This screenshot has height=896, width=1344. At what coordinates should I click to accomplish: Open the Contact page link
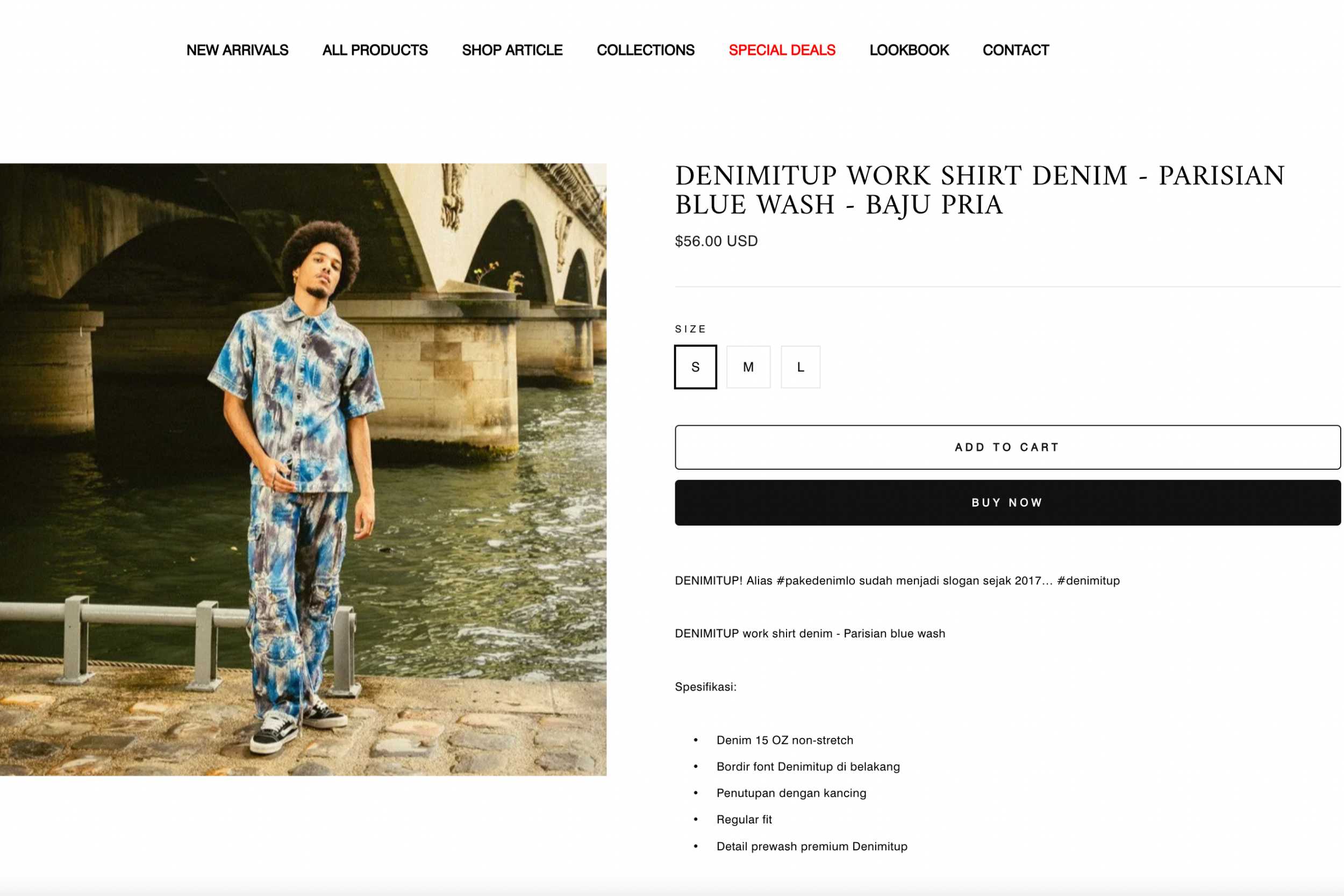point(1016,51)
